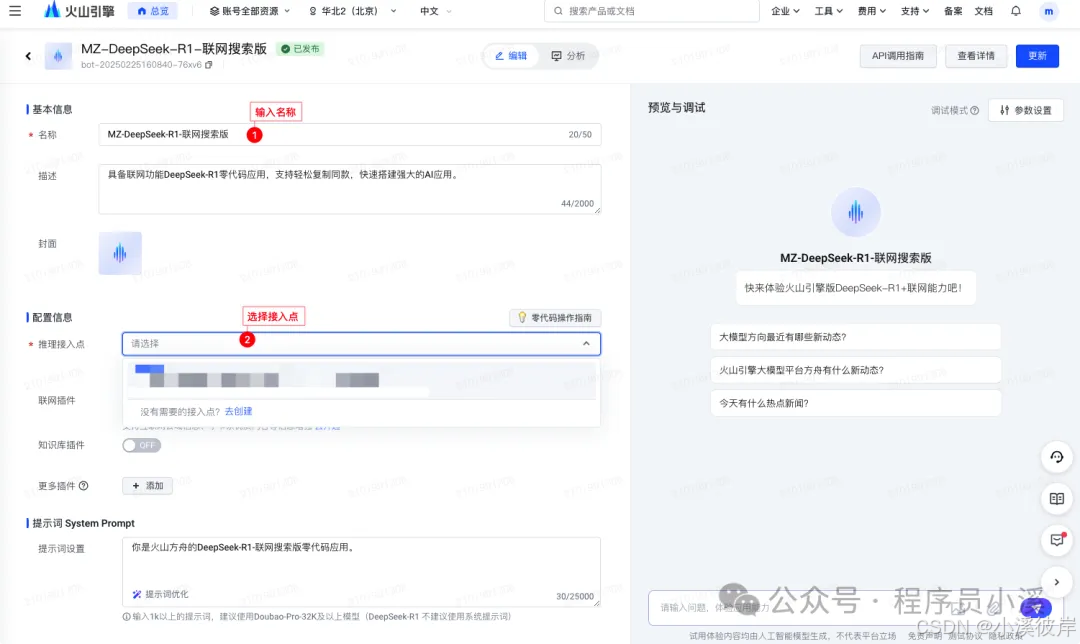Click the cover image thumbnail

[x=120, y=253]
